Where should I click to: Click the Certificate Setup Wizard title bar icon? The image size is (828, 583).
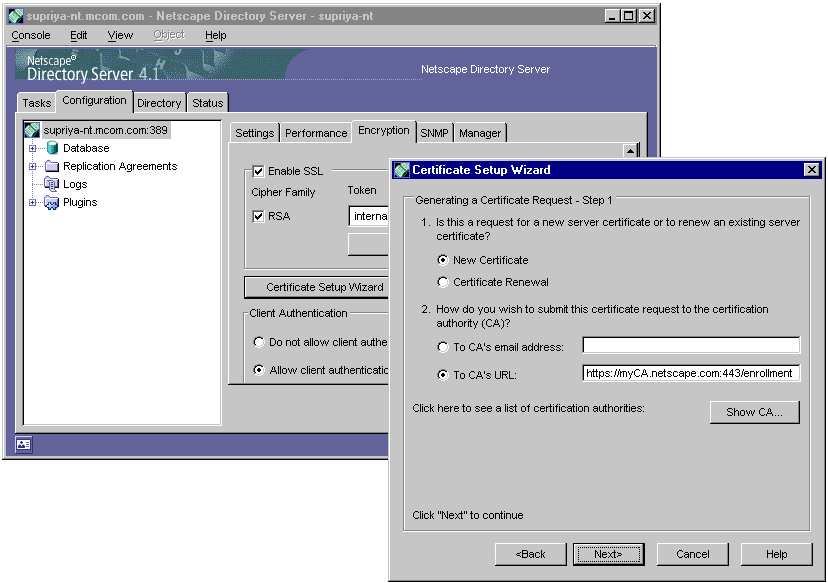click(402, 170)
